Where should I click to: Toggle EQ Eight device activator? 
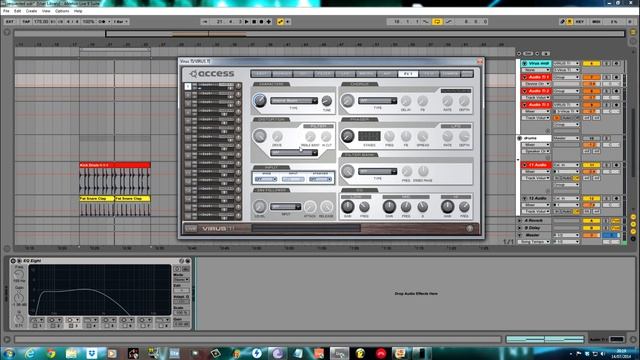13,260
